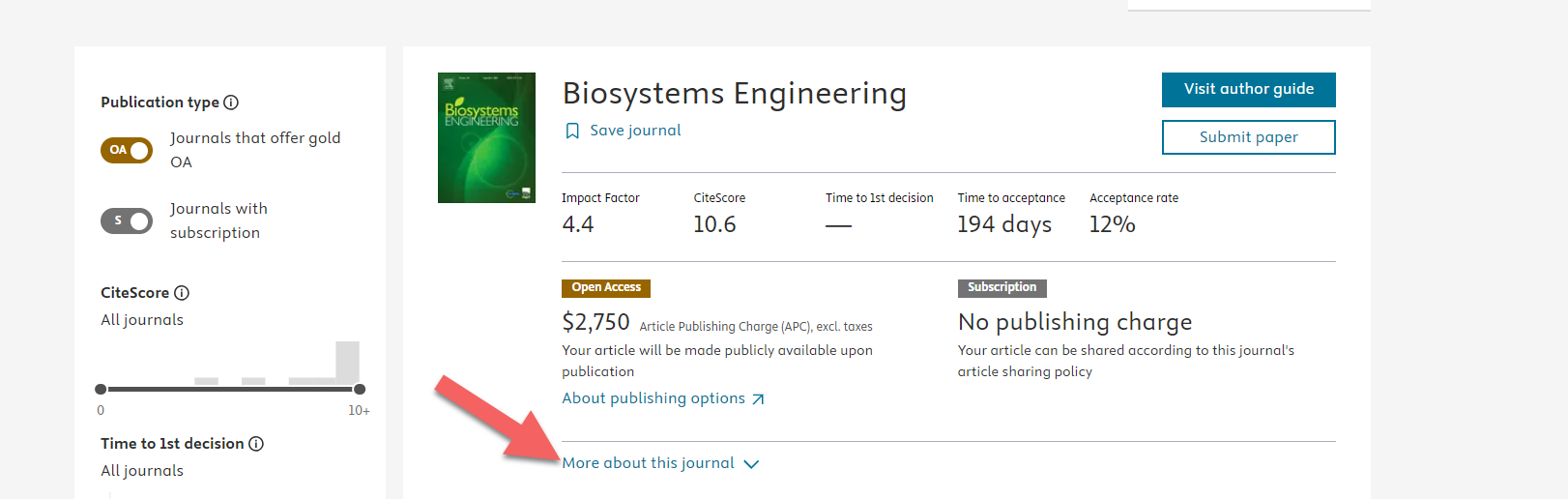Click All journals under CiteScore

click(142, 320)
